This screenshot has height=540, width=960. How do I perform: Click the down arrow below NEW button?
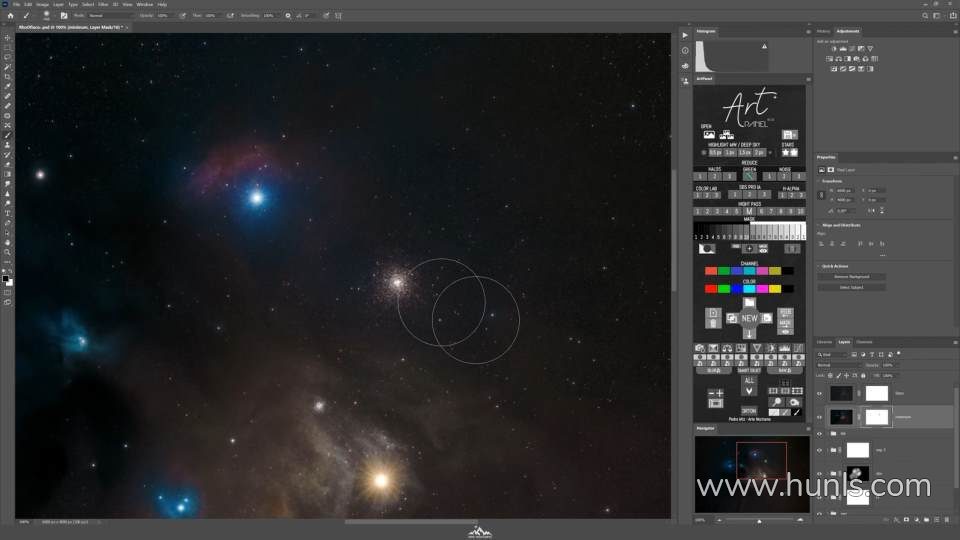point(749,334)
